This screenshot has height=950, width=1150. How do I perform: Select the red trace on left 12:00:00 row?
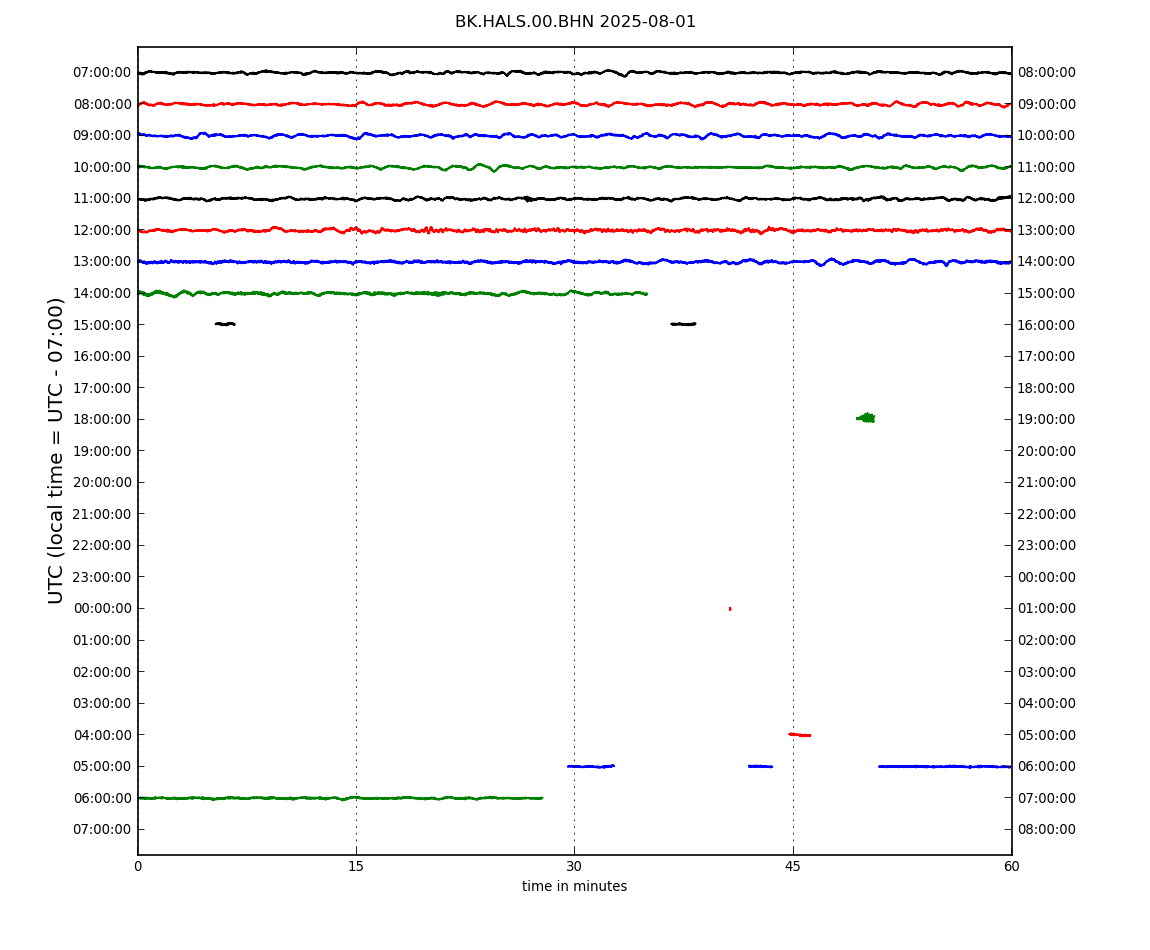574,230
